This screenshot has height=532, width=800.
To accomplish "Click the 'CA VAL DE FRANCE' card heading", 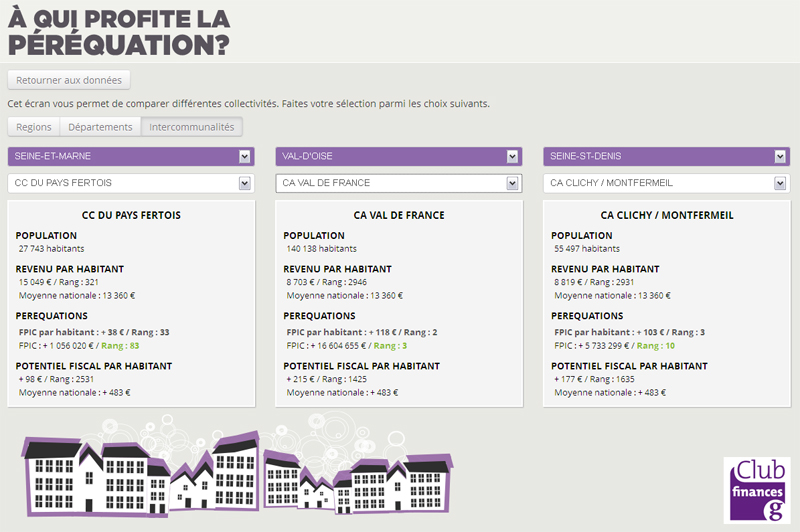I will (x=399, y=215).
